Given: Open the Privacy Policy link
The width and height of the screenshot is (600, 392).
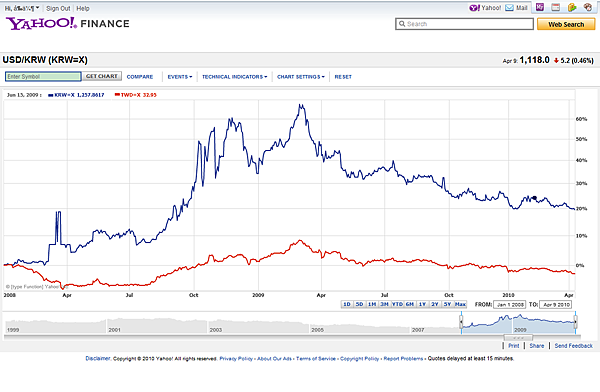Looking at the screenshot, I should (x=236, y=359).
